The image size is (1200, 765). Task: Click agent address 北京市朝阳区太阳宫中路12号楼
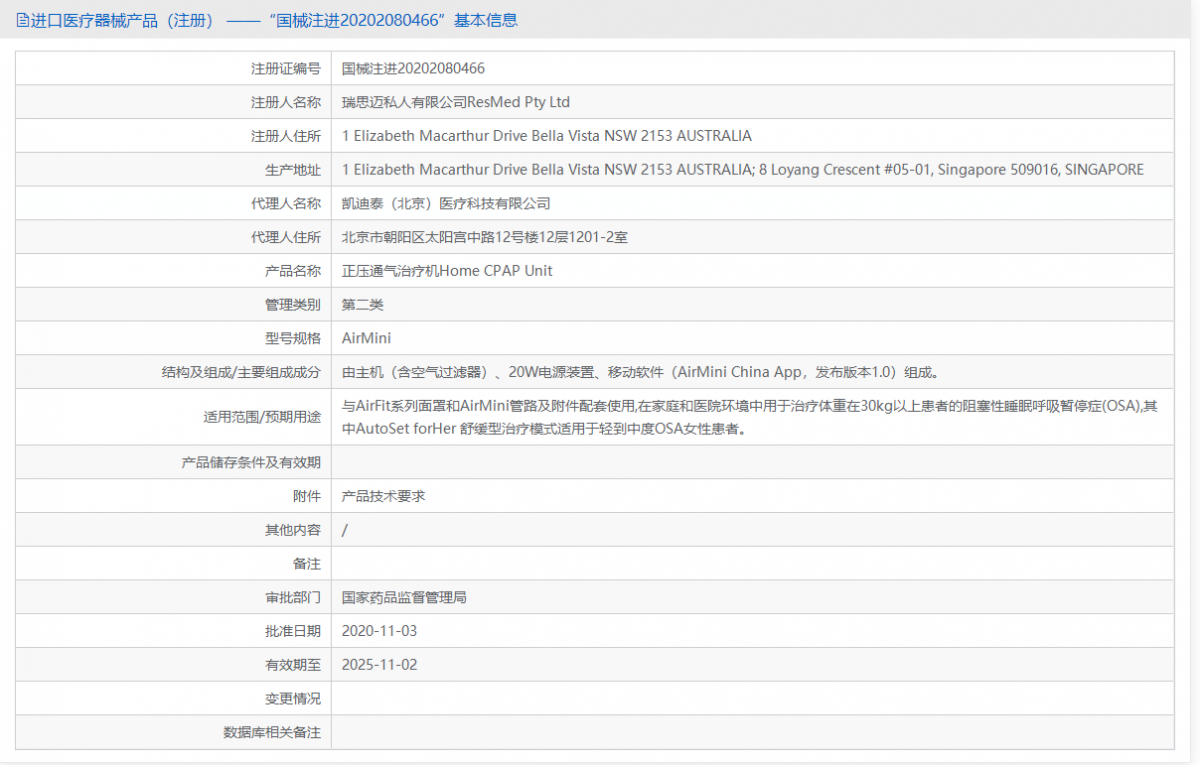tap(485, 237)
